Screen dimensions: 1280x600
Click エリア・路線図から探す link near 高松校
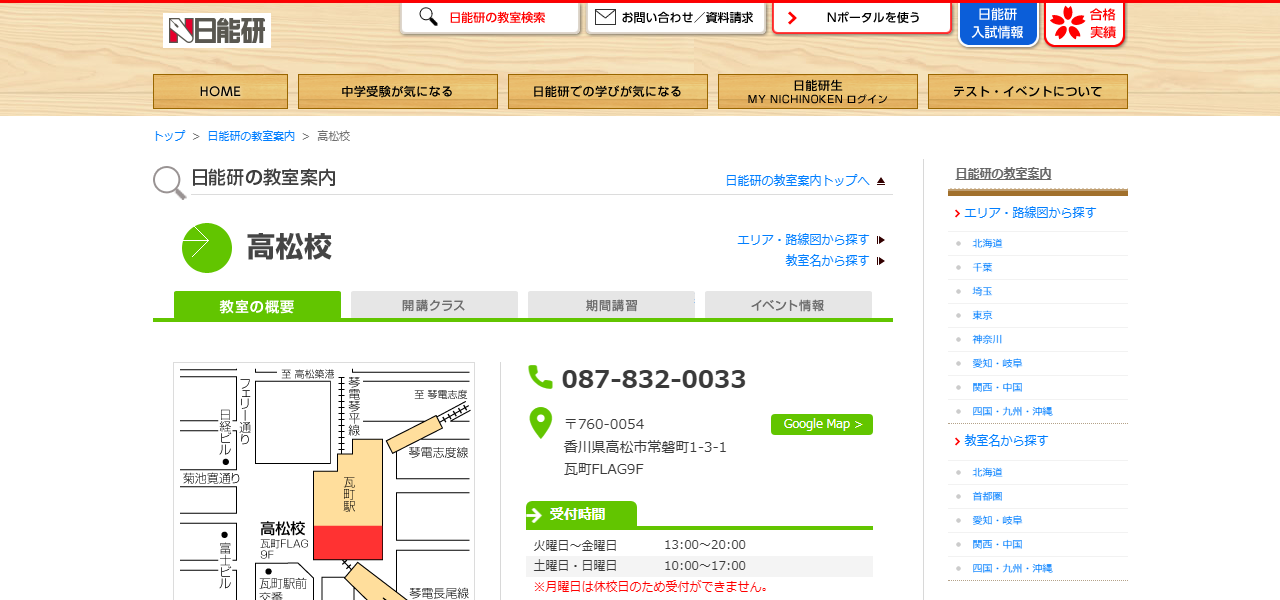pyautogui.click(x=803, y=240)
